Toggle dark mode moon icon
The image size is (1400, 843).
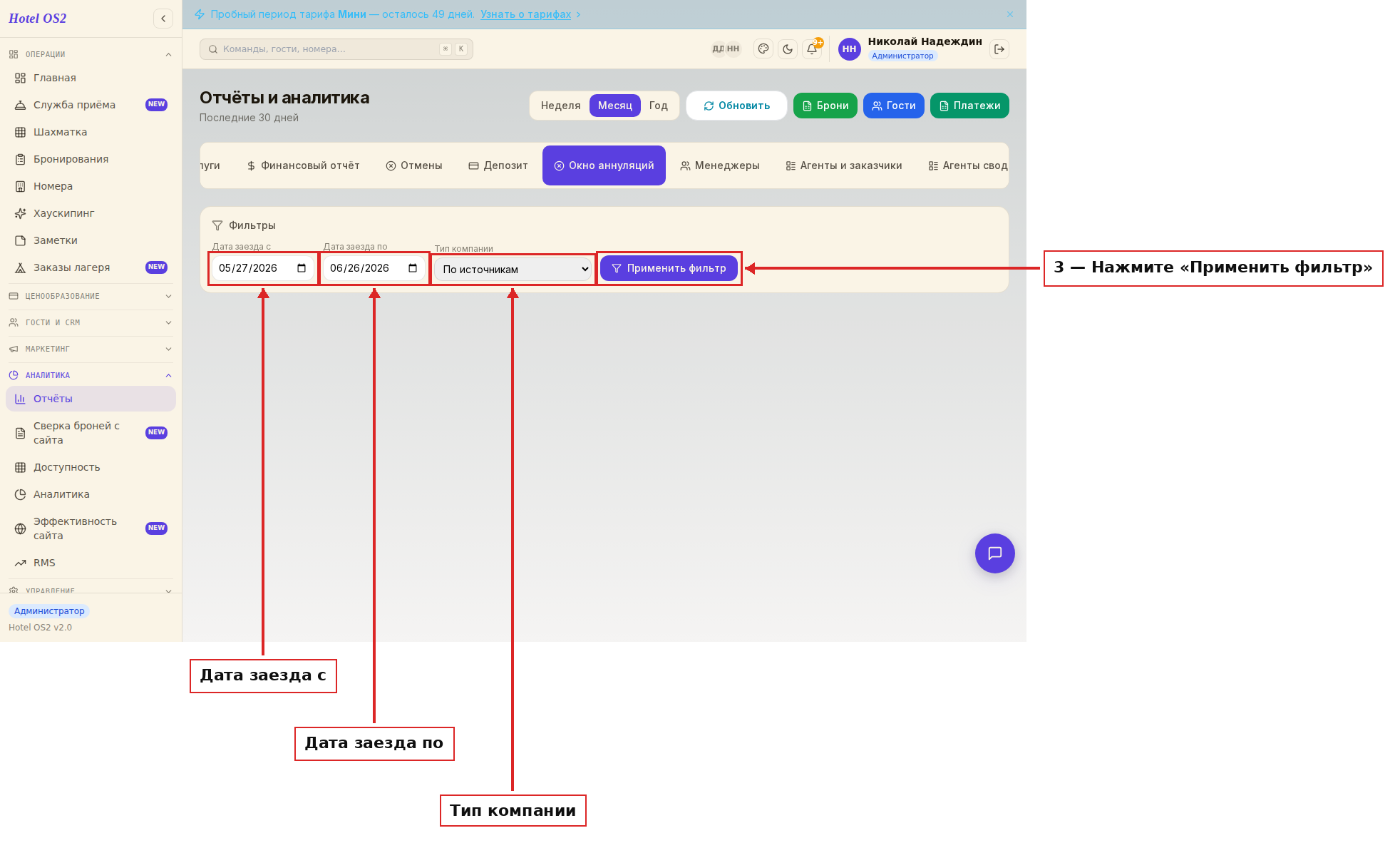pyautogui.click(x=788, y=49)
